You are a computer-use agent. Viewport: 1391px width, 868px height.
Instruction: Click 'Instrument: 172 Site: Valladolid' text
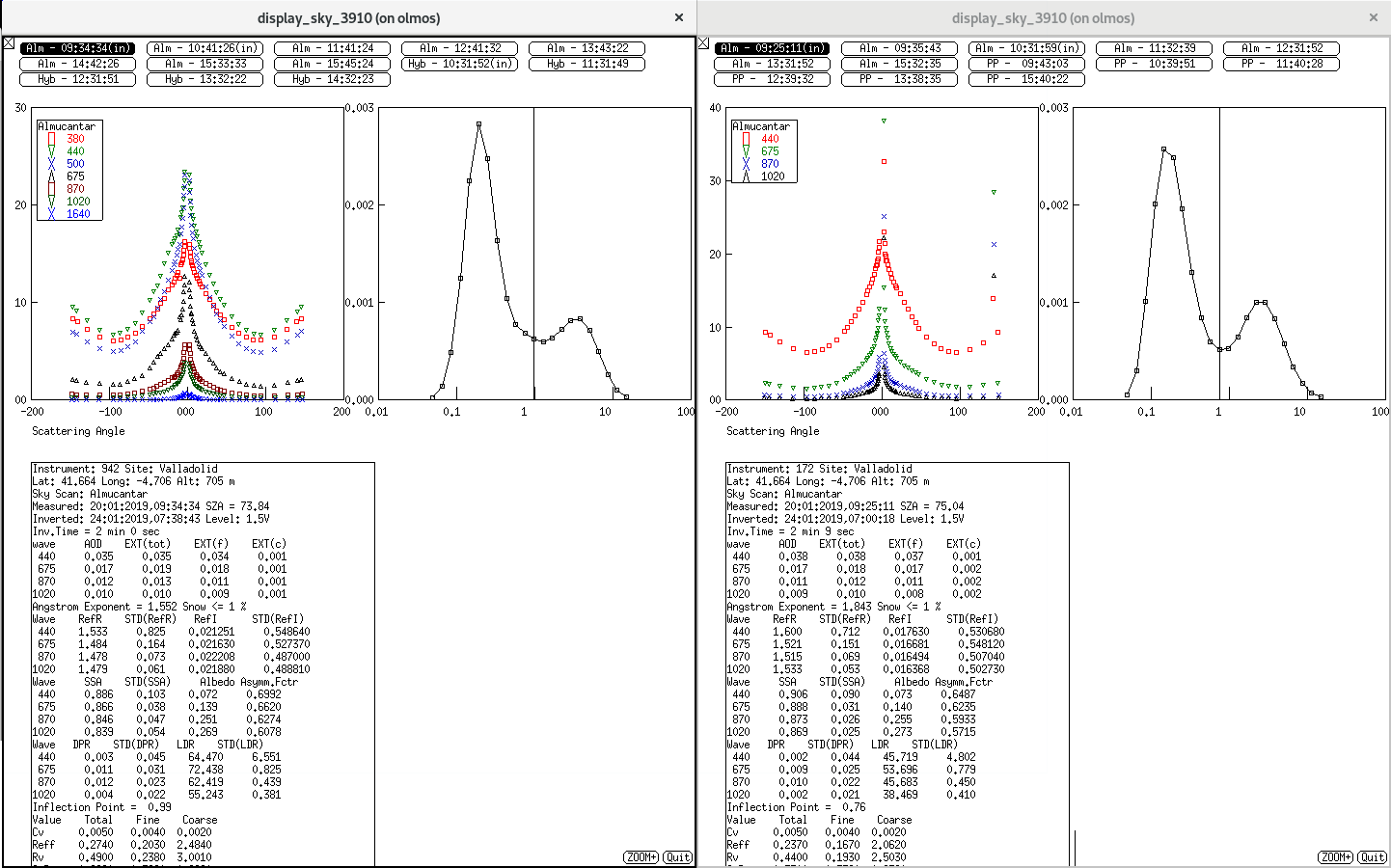(820, 469)
